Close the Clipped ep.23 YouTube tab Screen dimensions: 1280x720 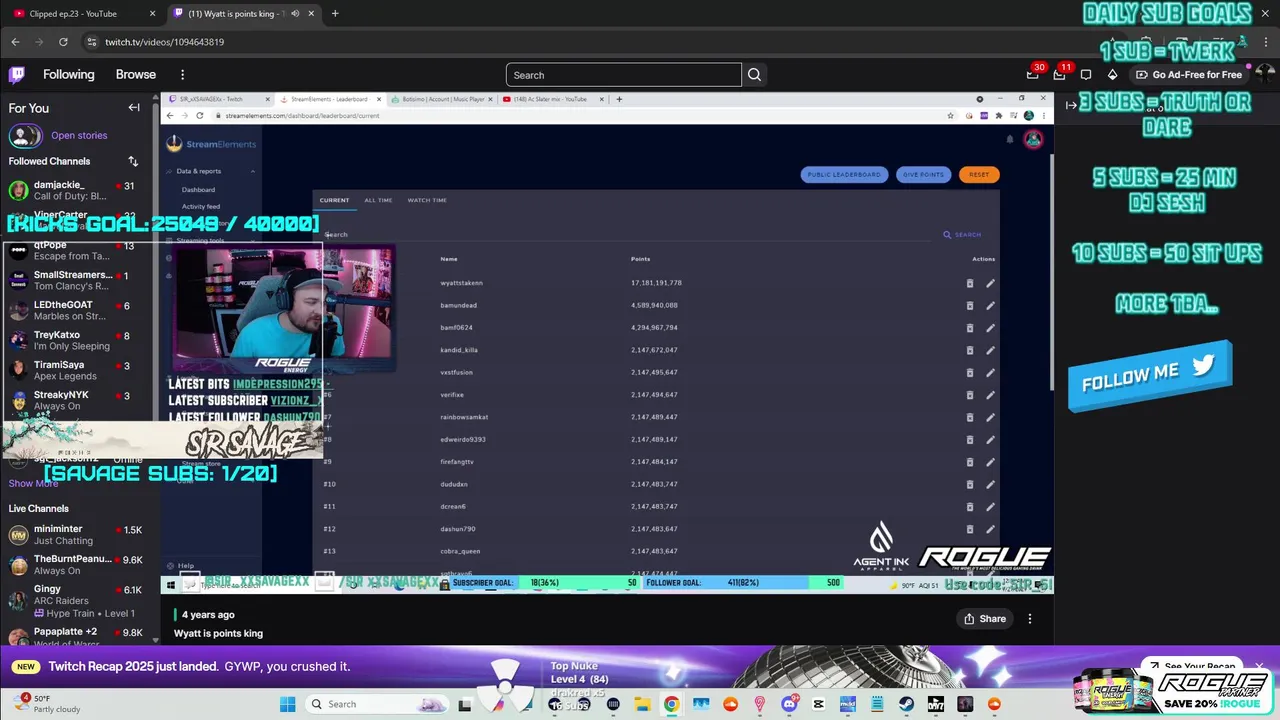click(x=153, y=14)
